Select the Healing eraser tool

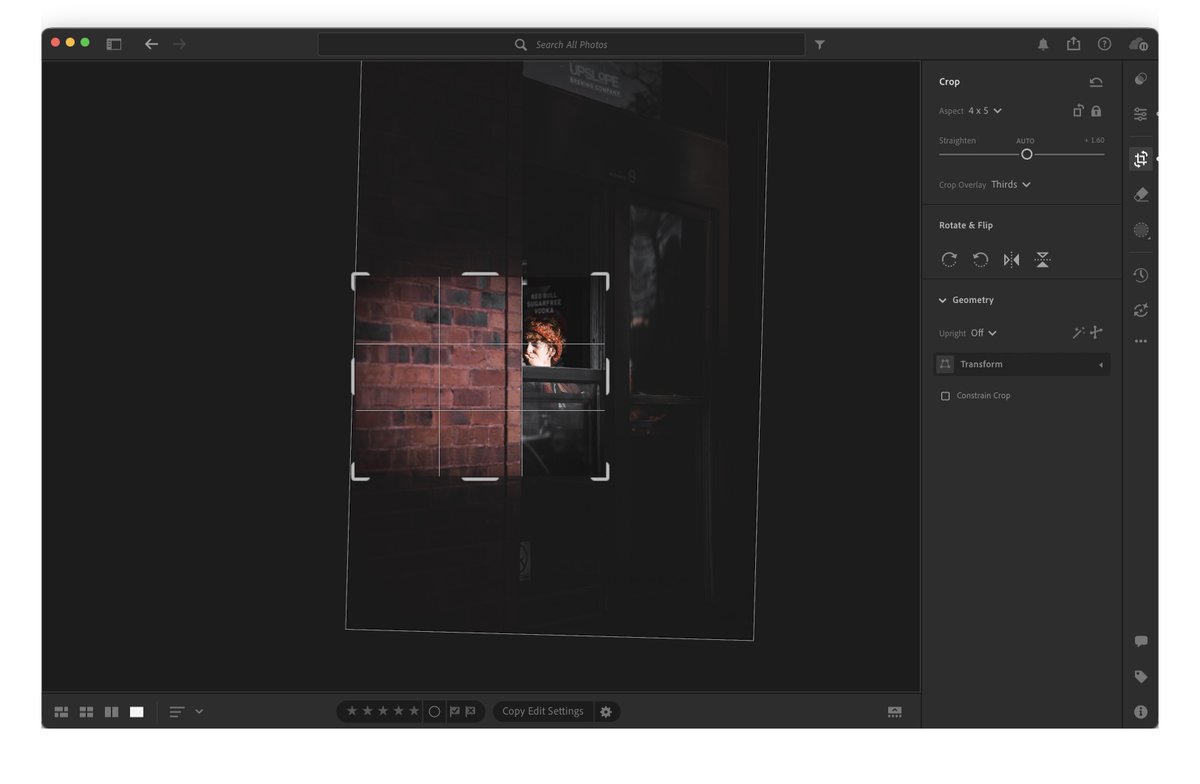pos(1140,195)
